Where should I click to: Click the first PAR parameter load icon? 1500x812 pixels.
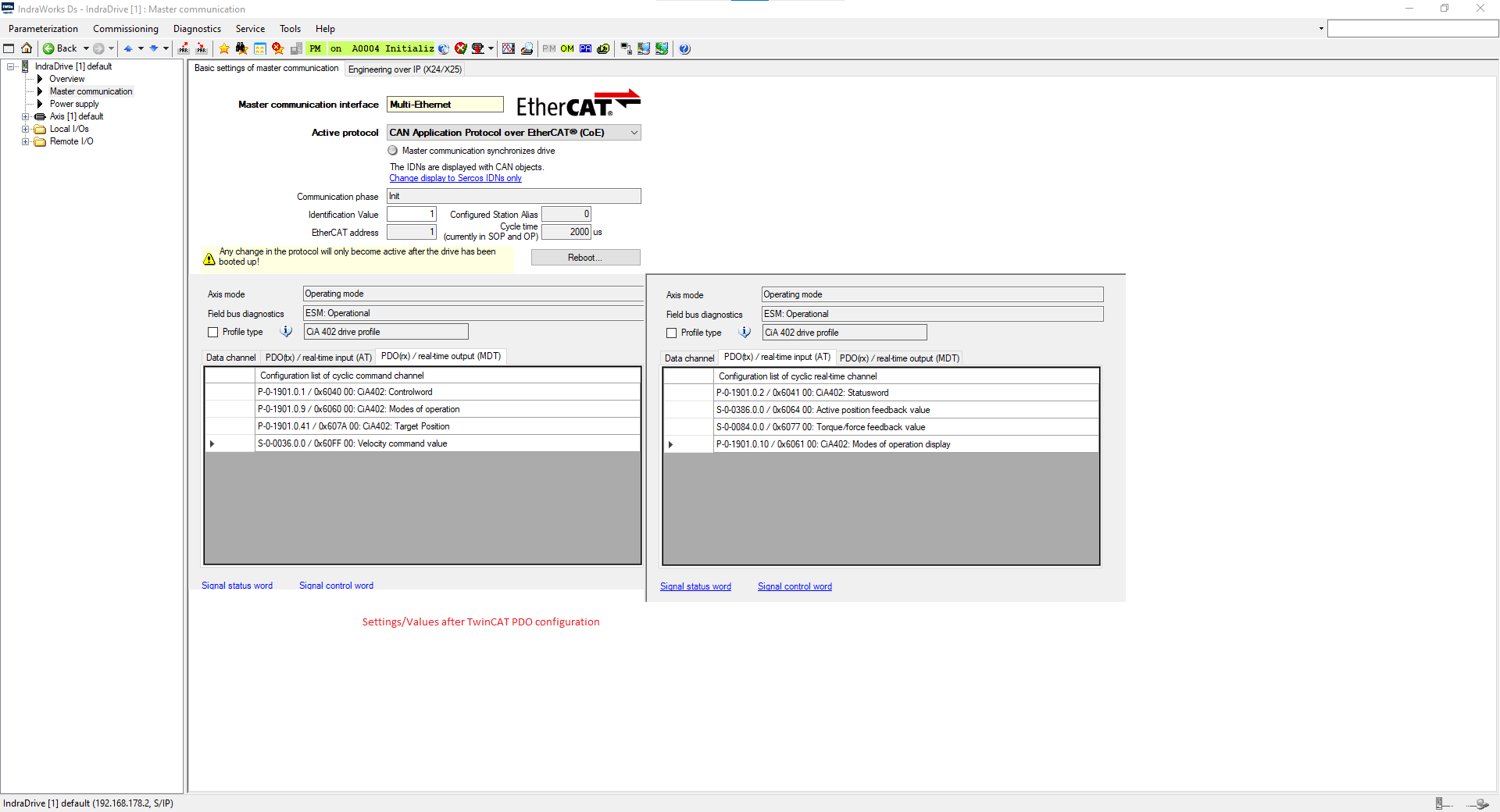184,48
